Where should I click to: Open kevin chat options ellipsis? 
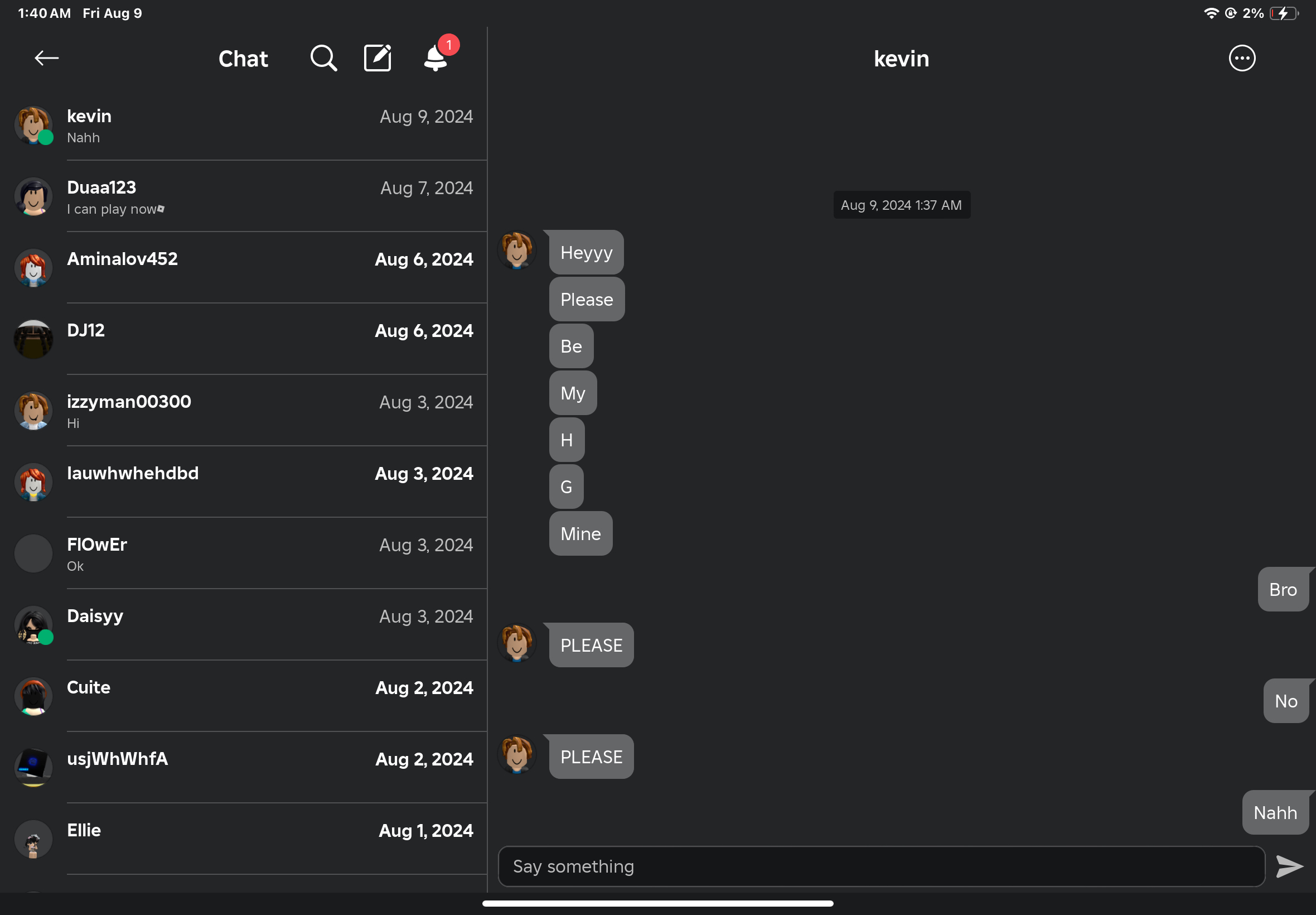[x=1241, y=58]
